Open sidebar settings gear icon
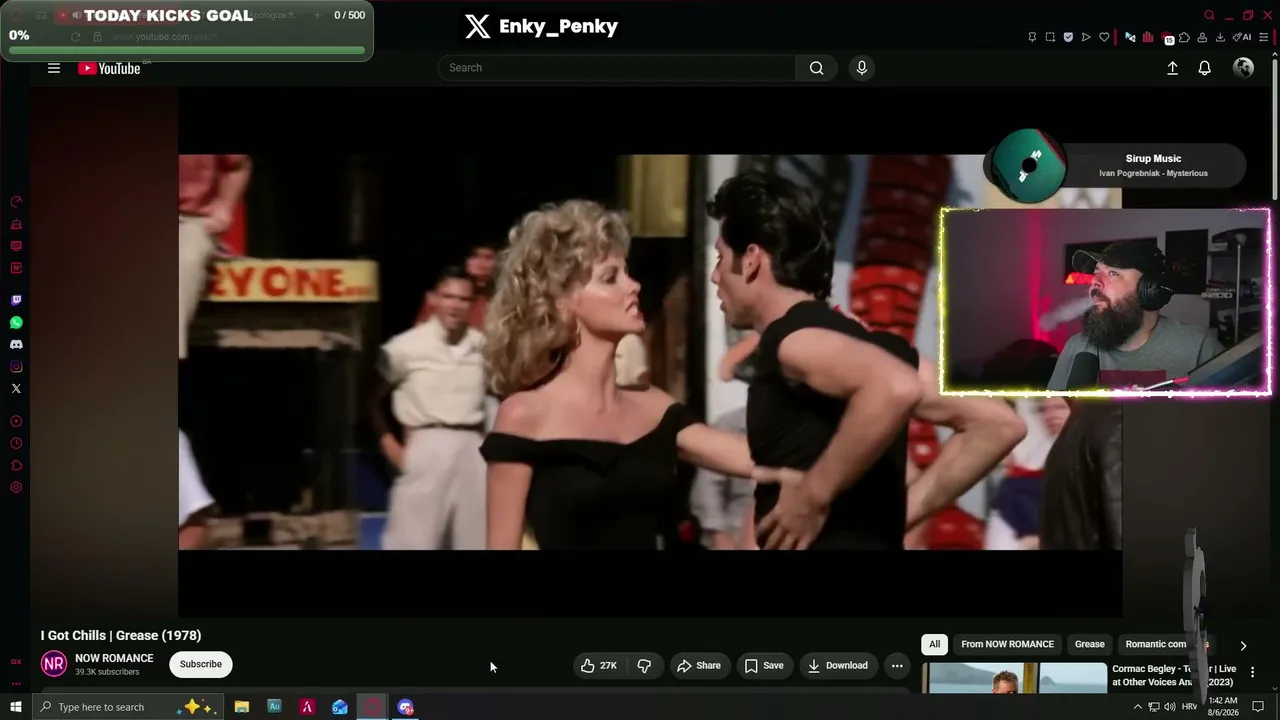Viewport: 1280px width, 720px height. (16, 487)
